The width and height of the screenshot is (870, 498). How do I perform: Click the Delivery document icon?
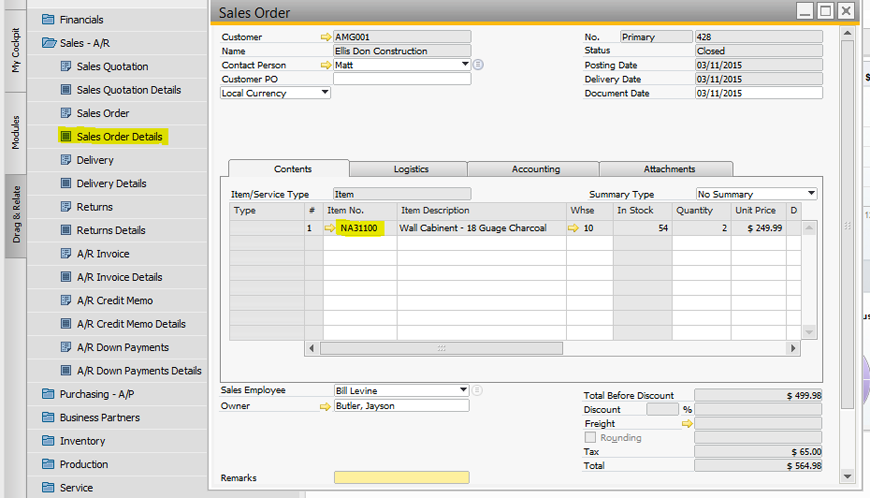tap(65, 160)
